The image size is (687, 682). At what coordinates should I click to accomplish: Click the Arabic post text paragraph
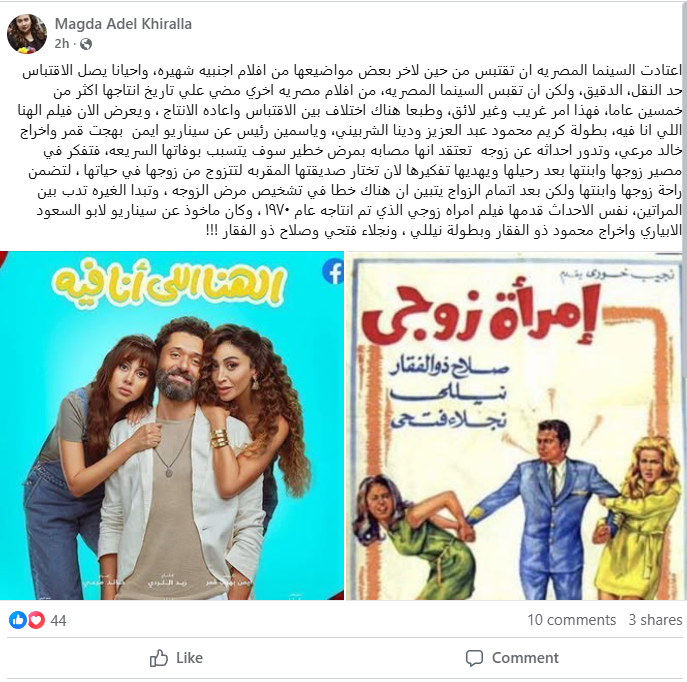[x=351, y=151]
